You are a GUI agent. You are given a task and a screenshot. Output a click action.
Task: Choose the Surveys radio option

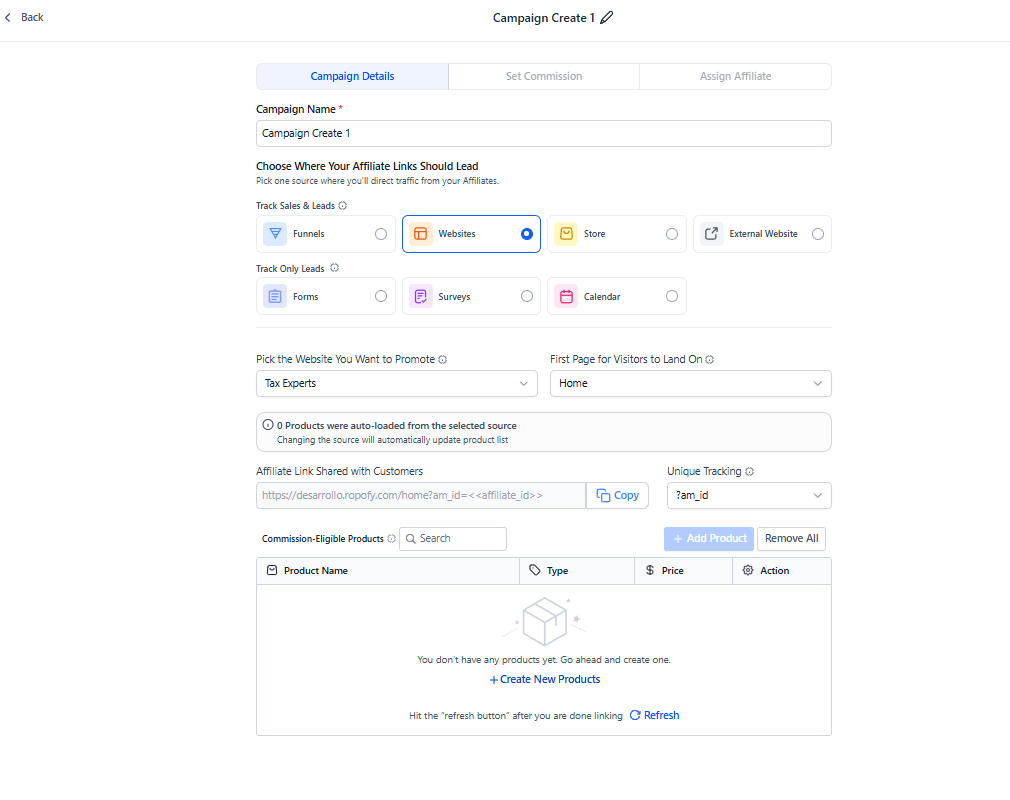pyautogui.click(x=527, y=297)
